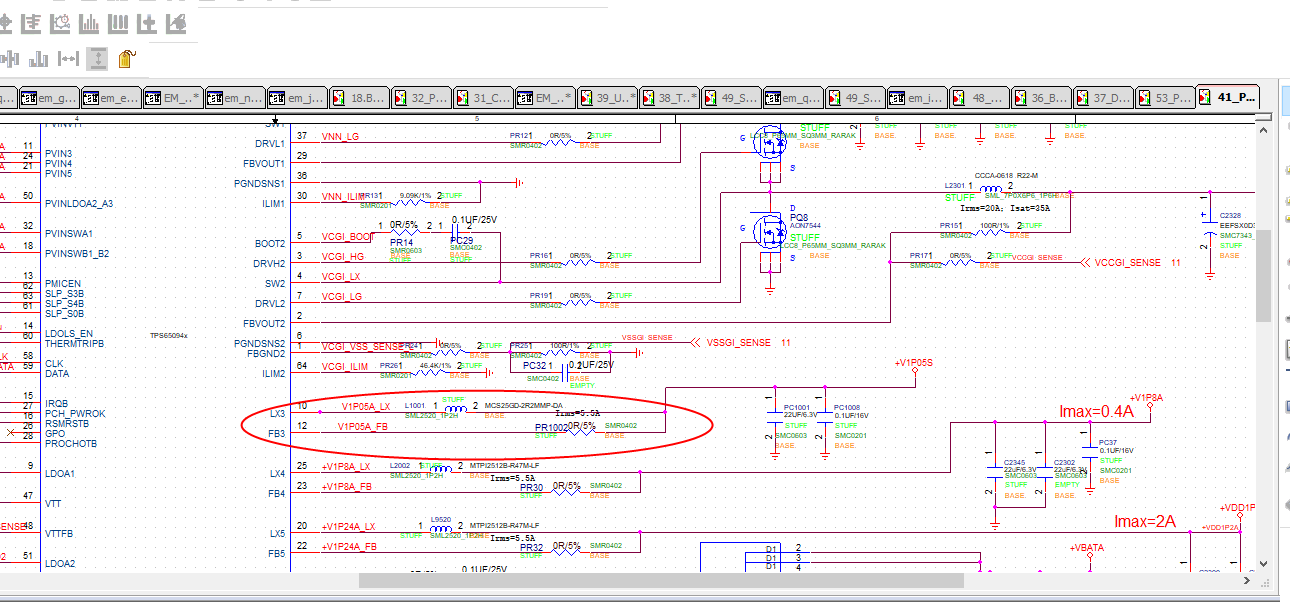Select the PC29 capacitor reference
This screenshot has height=604, width=1290.
coord(462,241)
